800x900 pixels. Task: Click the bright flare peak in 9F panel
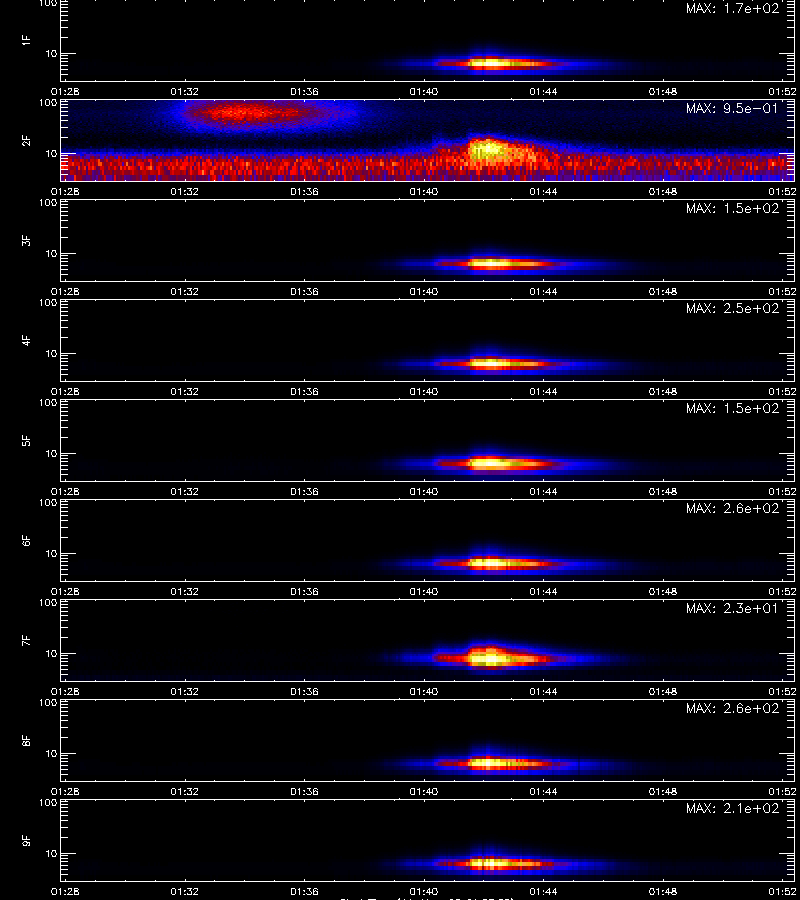click(x=491, y=863)
